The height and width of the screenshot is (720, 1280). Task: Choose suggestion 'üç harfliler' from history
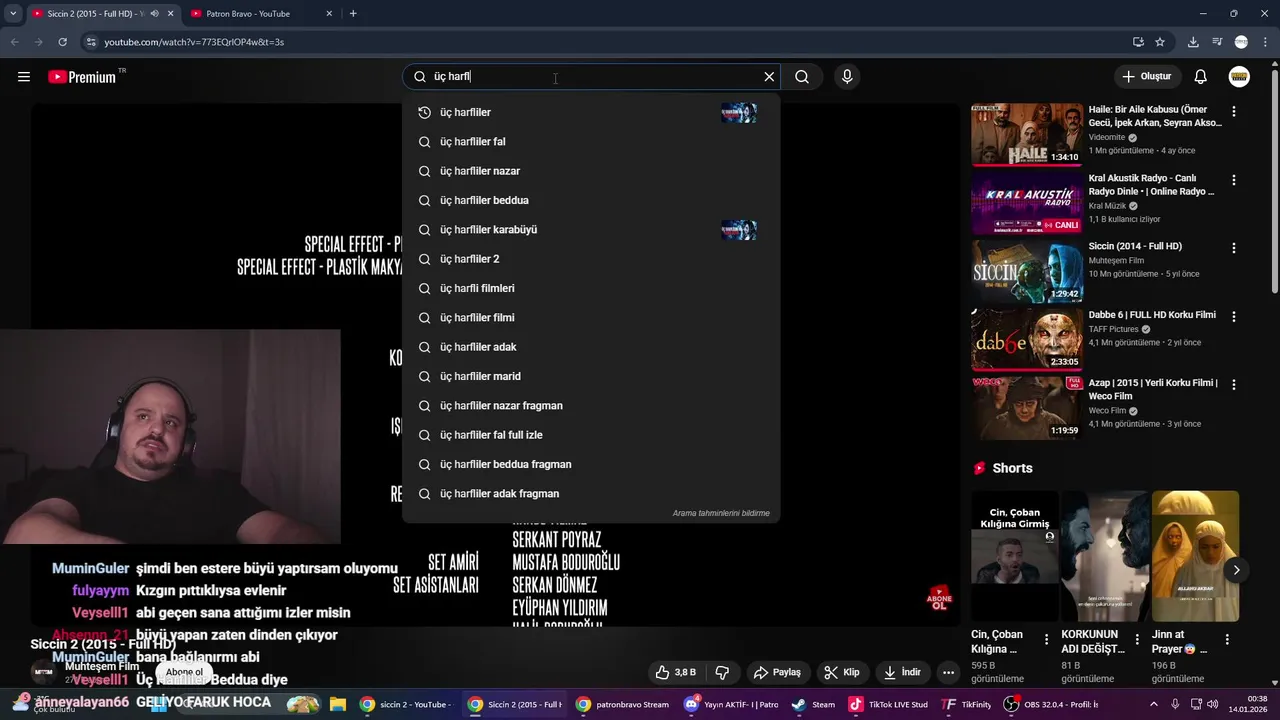[591, 112]
